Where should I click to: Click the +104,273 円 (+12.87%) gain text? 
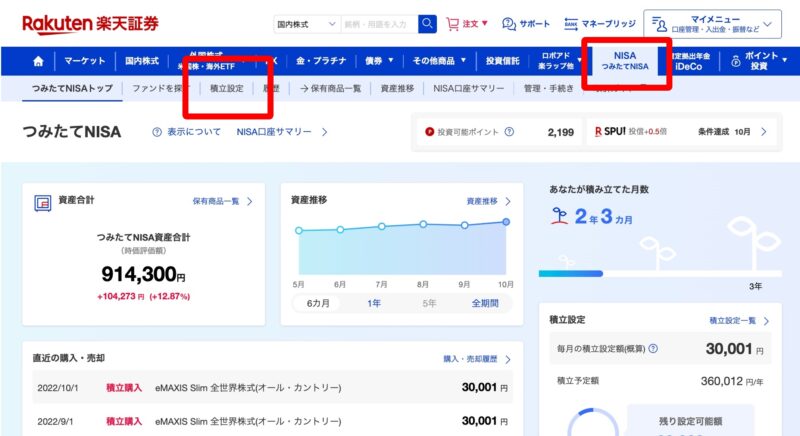pyautogui.click(x=143, y=296)
